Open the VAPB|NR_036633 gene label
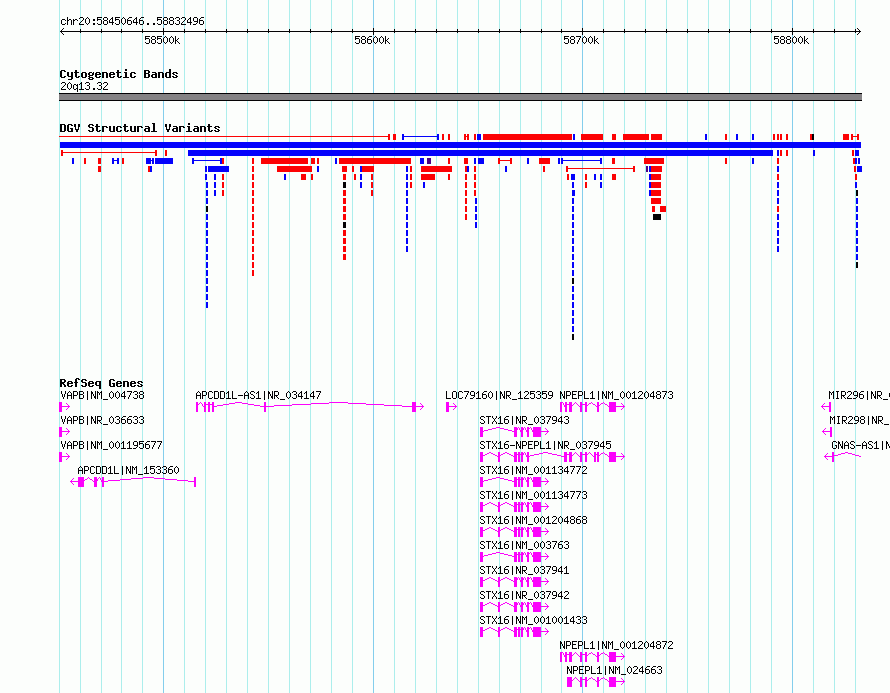Screen dimensions: 890x693 (102, 420)
